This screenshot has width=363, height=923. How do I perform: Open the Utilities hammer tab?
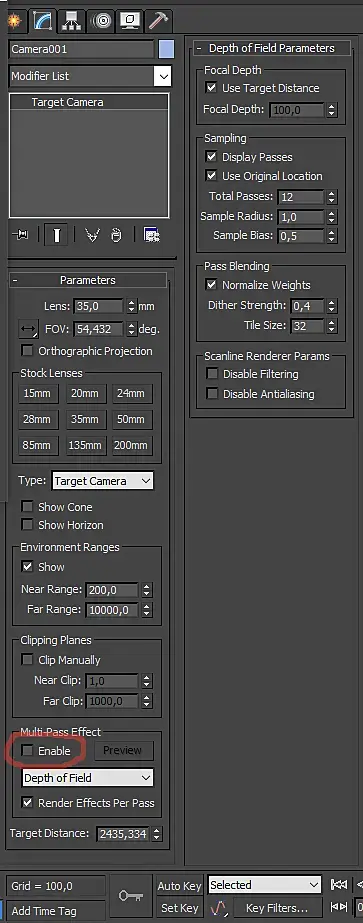158,21
